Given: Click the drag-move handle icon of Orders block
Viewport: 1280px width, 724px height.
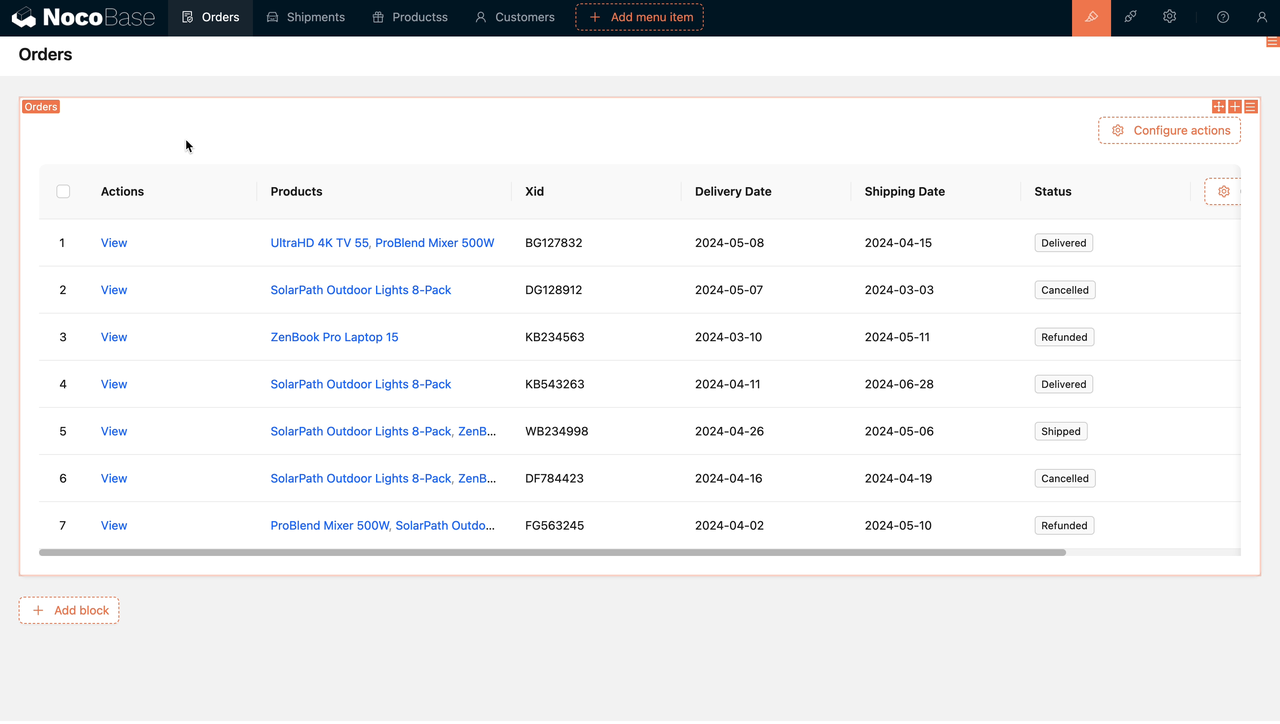Looking at the screenshot, I should pyautogui.click(x=1218, y=107).
